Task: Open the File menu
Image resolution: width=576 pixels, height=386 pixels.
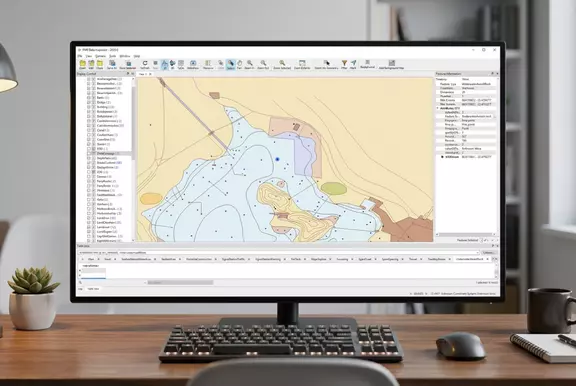Action: 80,56
